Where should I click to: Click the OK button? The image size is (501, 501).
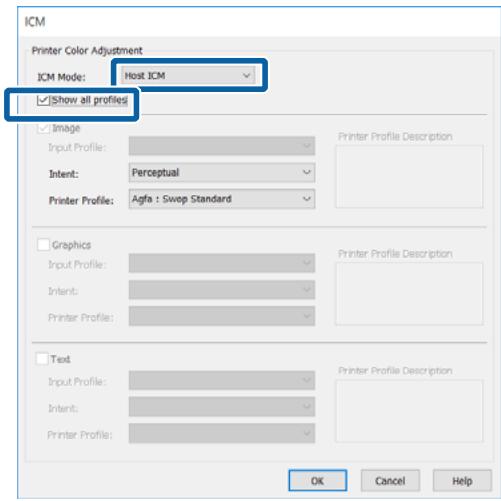[318, 480]
